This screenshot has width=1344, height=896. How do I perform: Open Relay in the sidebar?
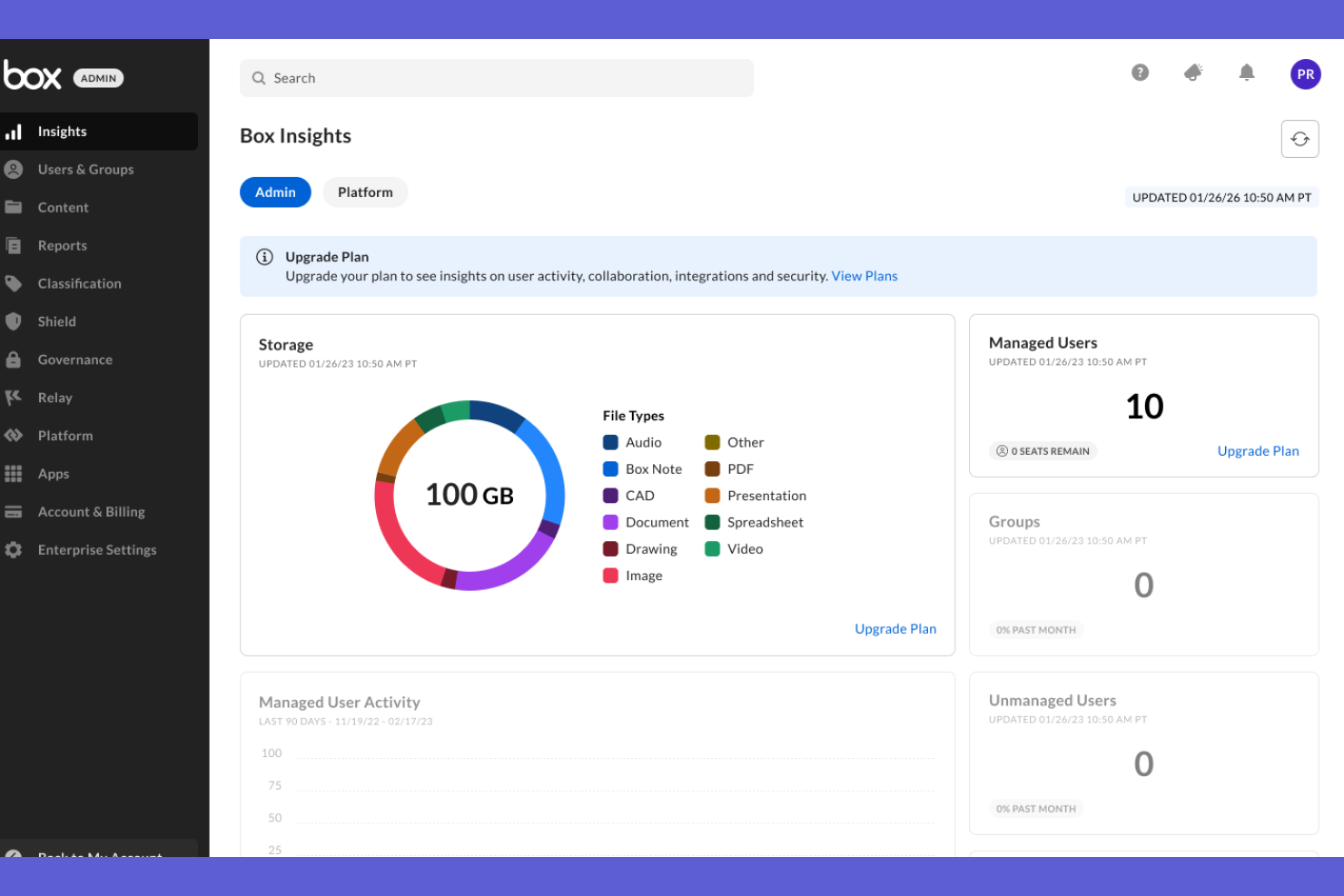(x=99, y=398)
